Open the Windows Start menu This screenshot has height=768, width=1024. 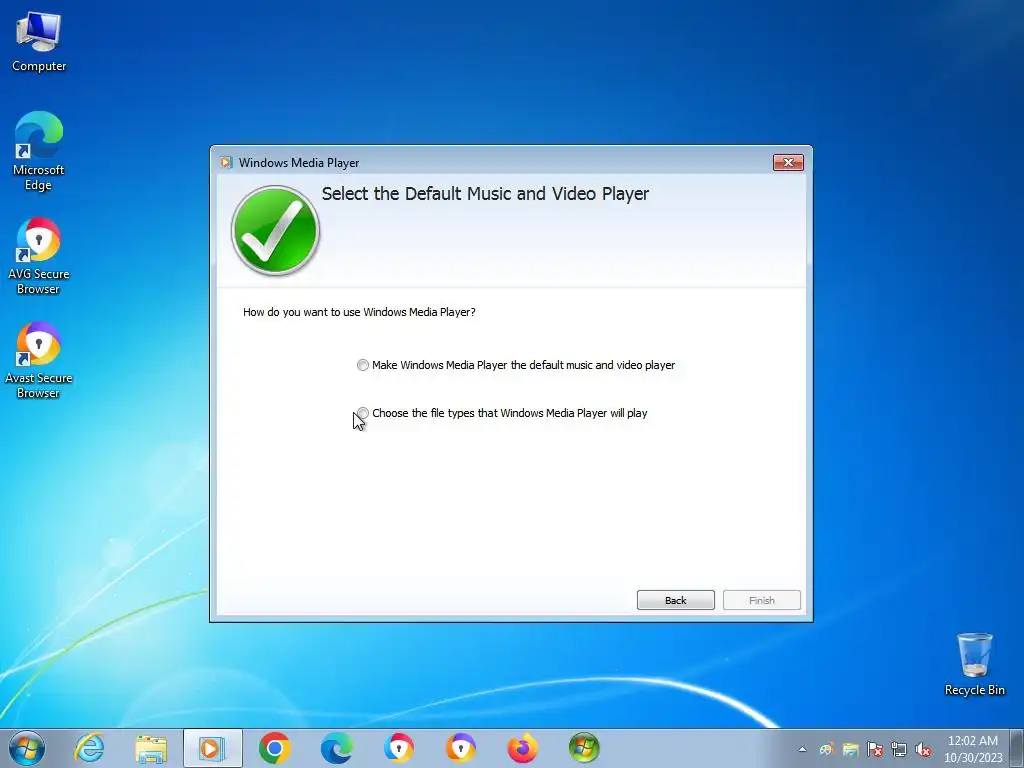click(27, 748)
